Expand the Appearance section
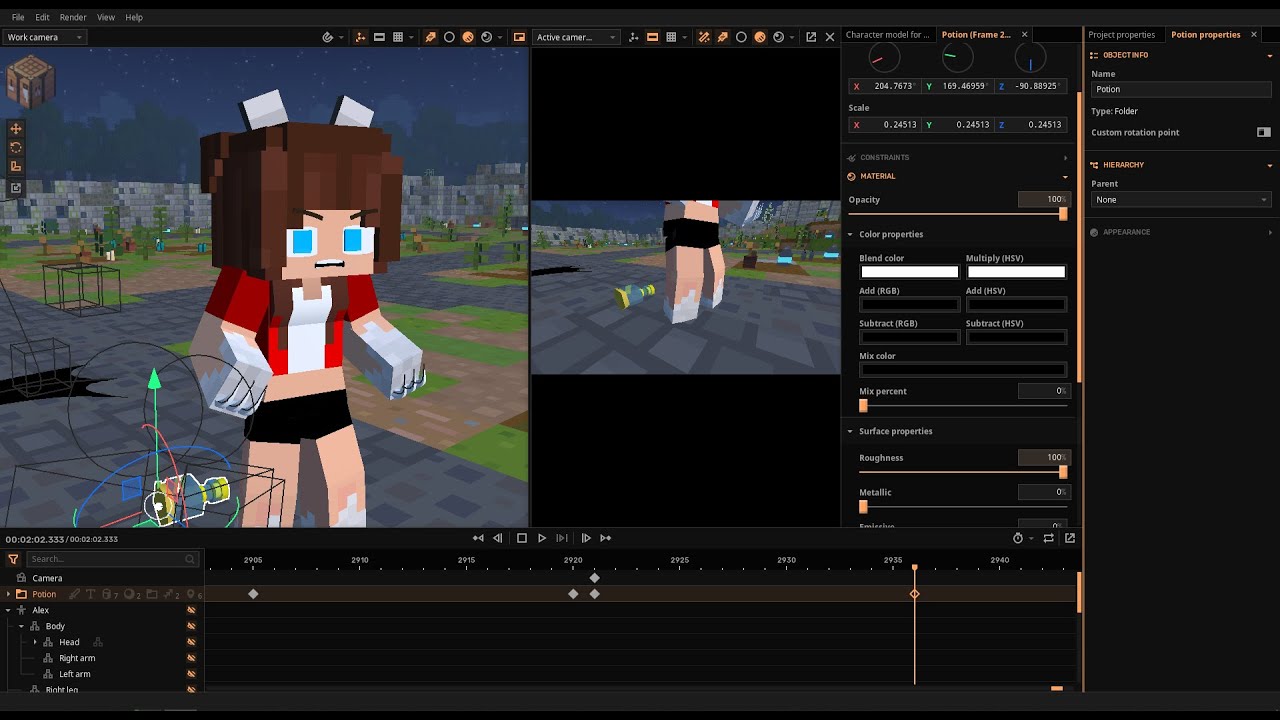The width and height of the screenshot is (1280, 720). 1270,232
